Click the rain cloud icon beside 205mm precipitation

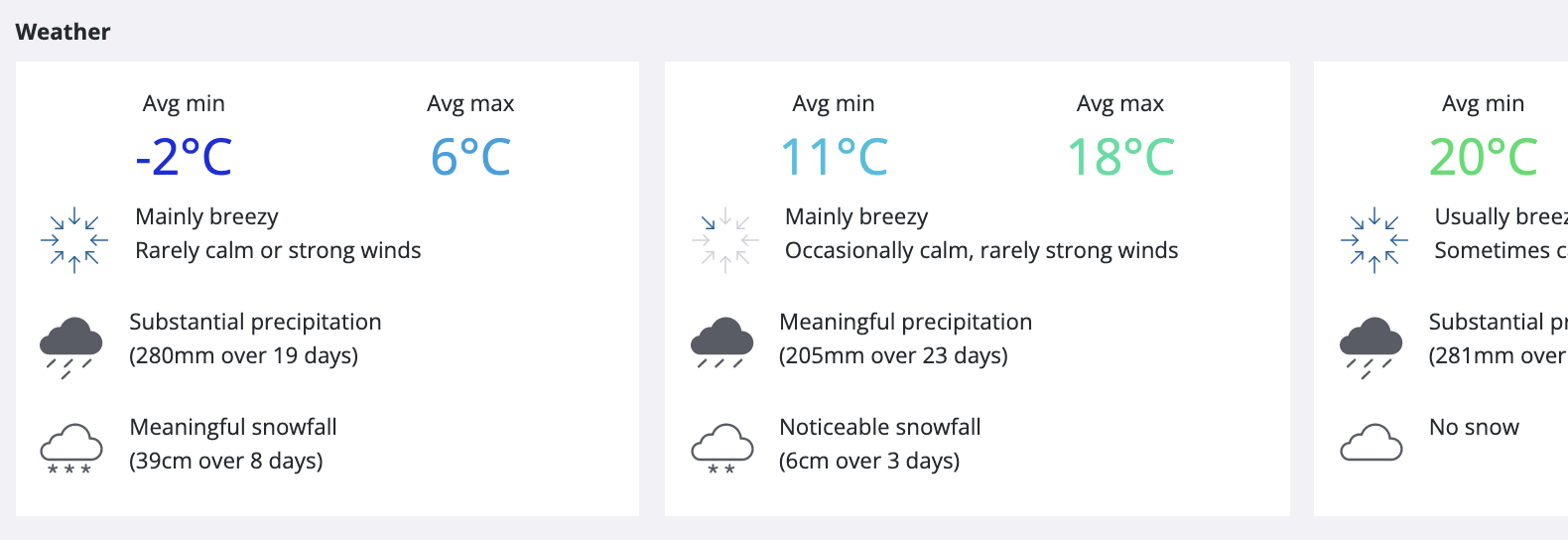721,343
